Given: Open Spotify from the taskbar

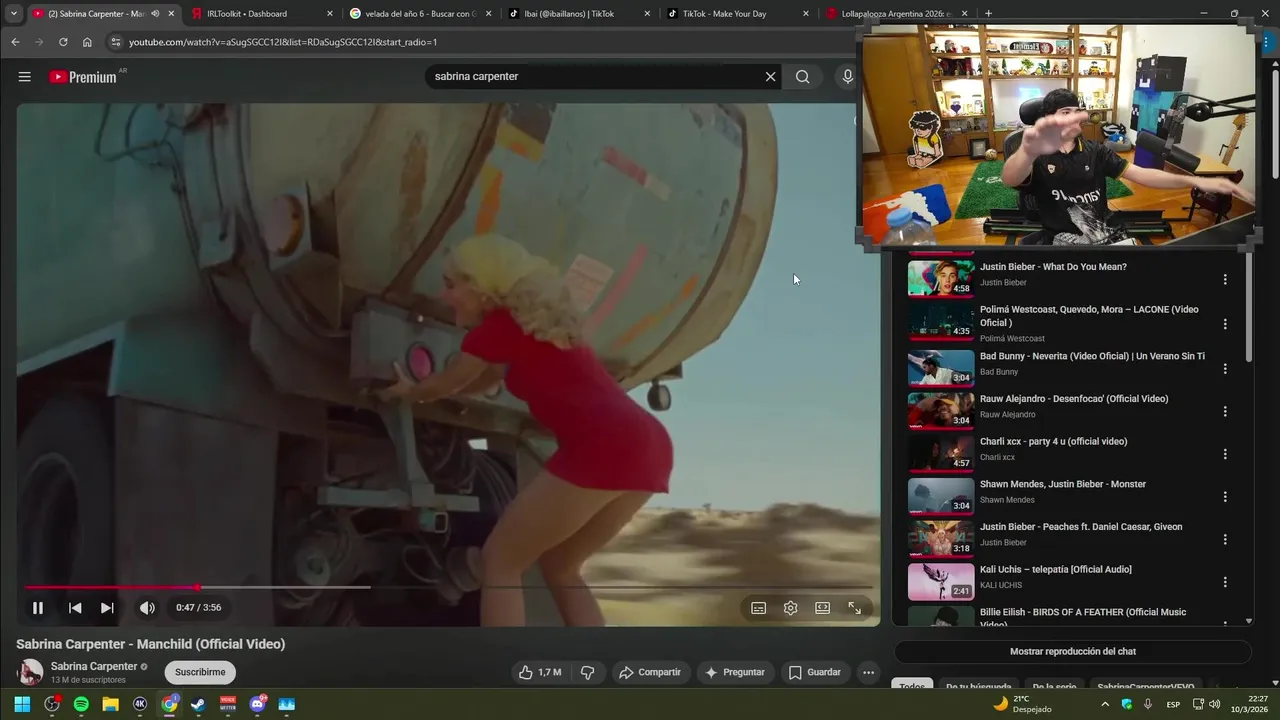Looking at the screenshot, I should (x=81, y=704).
